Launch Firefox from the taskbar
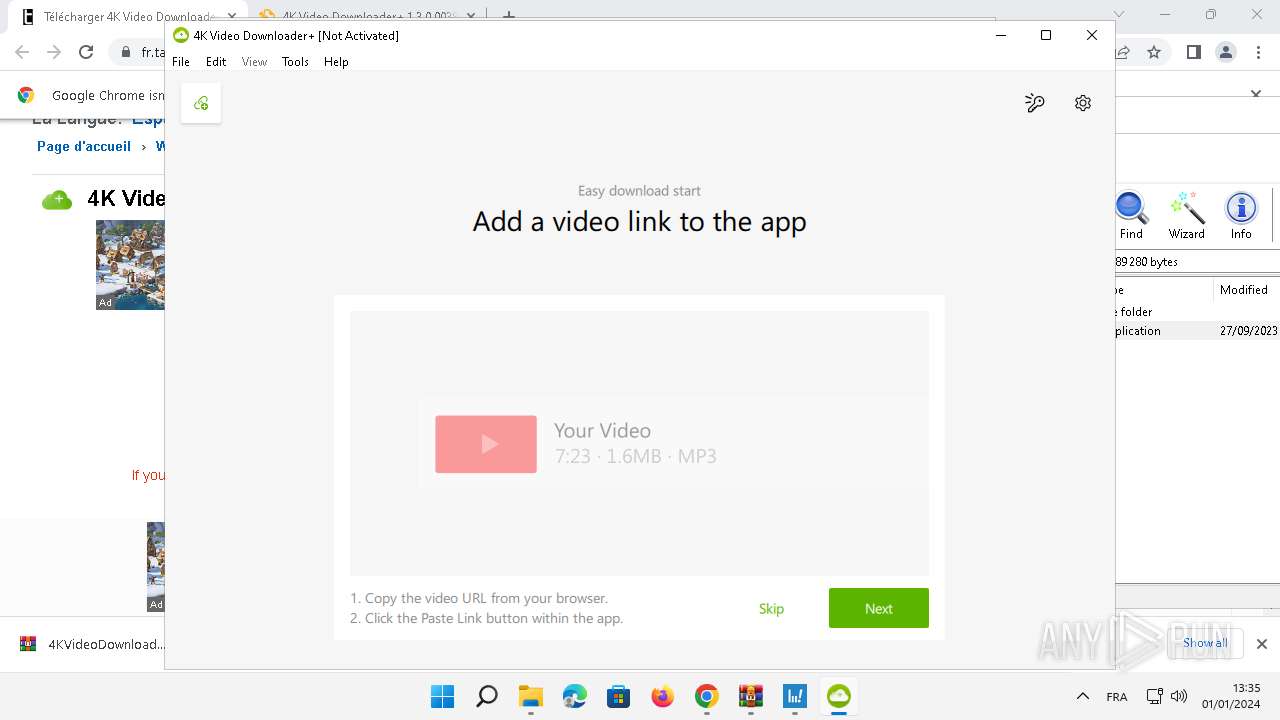The width and height of the screenshot is (1280, 720). tap(663, 696)
